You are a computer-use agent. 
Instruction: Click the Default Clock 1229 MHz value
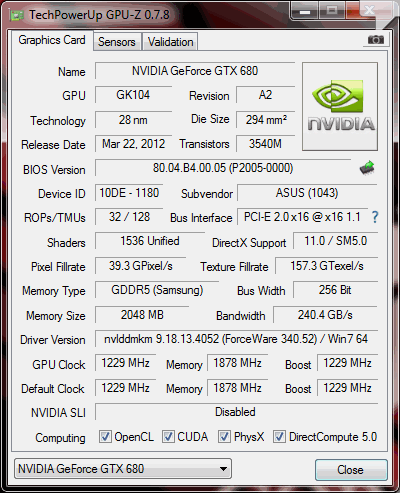click(125, 388)
